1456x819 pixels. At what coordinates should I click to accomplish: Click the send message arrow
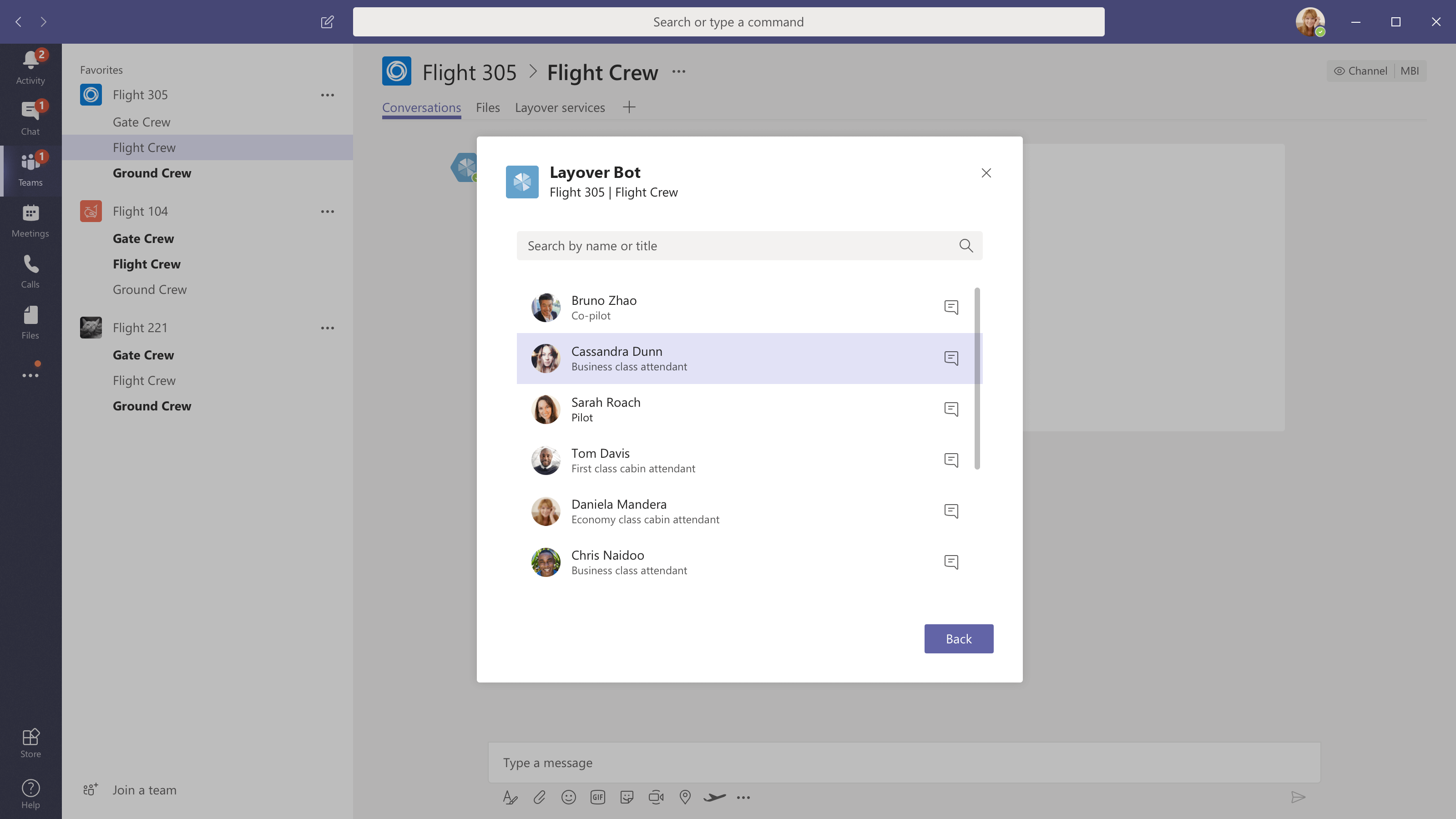1298,797
